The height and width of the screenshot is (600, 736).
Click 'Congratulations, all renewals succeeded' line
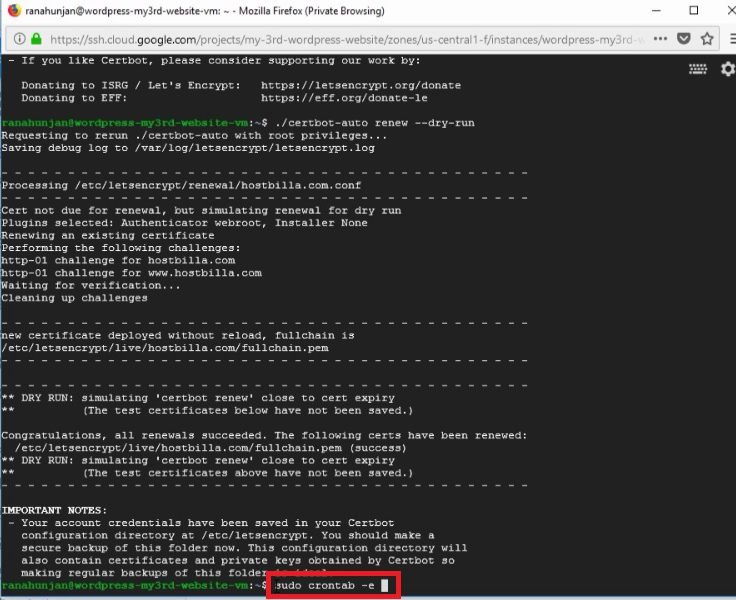264,436
